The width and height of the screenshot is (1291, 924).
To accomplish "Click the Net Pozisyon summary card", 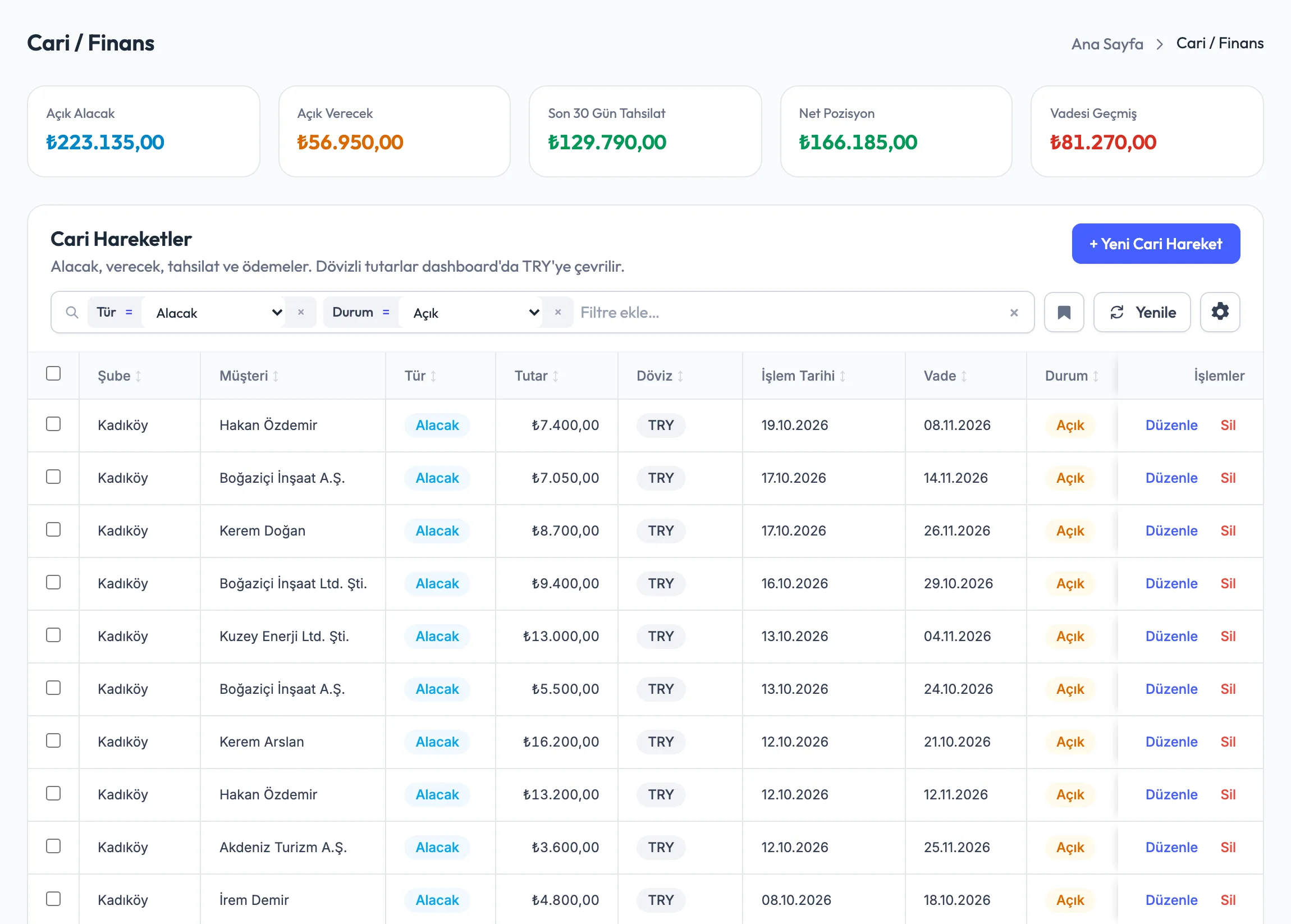I will (x=896, y=131).
